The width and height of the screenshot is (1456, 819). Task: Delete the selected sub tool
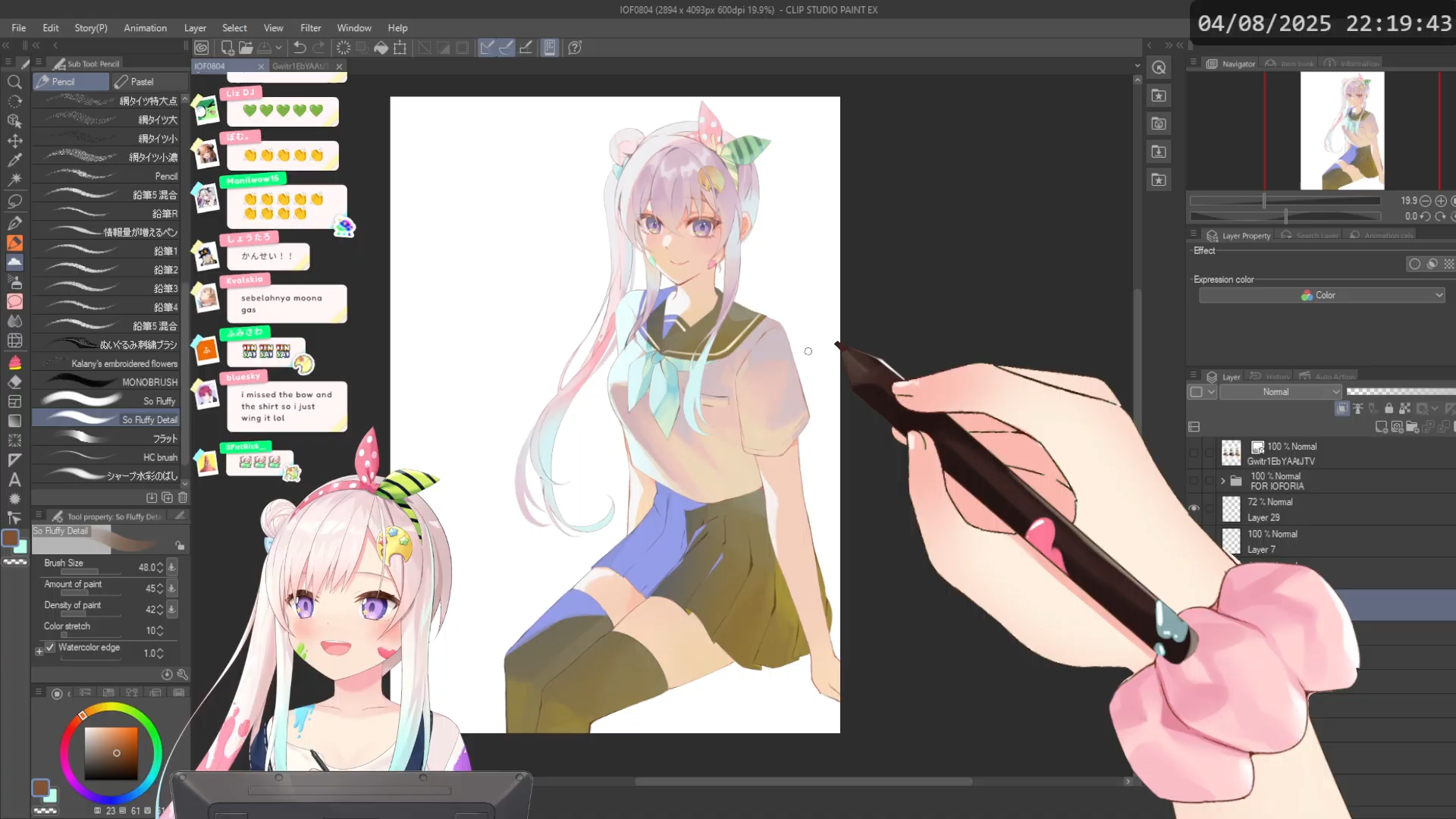(183, 498)
